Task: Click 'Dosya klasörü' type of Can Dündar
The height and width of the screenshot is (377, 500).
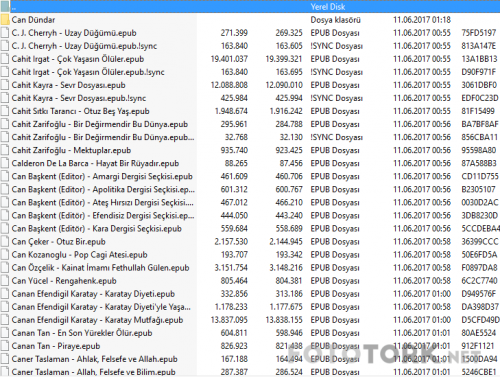Action: click(x=335, y=20)
